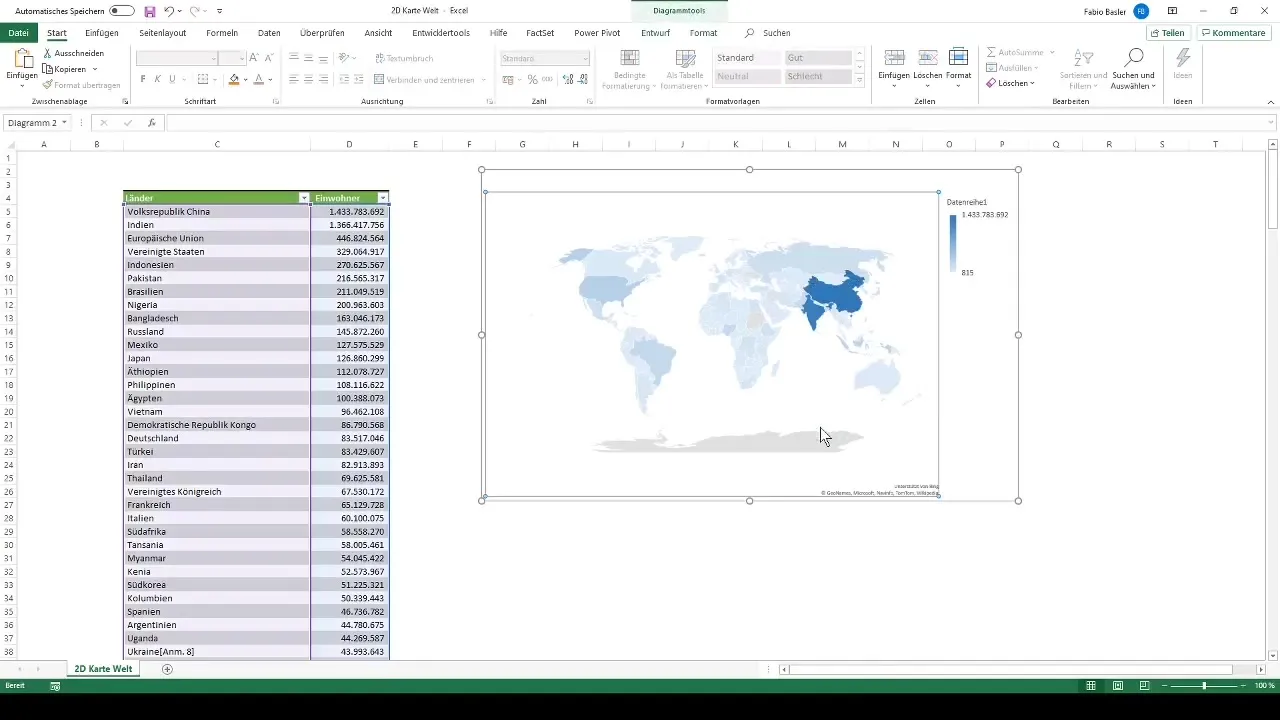Toggle Textumbruch wrap text
1280x720 pixels.
403,59
